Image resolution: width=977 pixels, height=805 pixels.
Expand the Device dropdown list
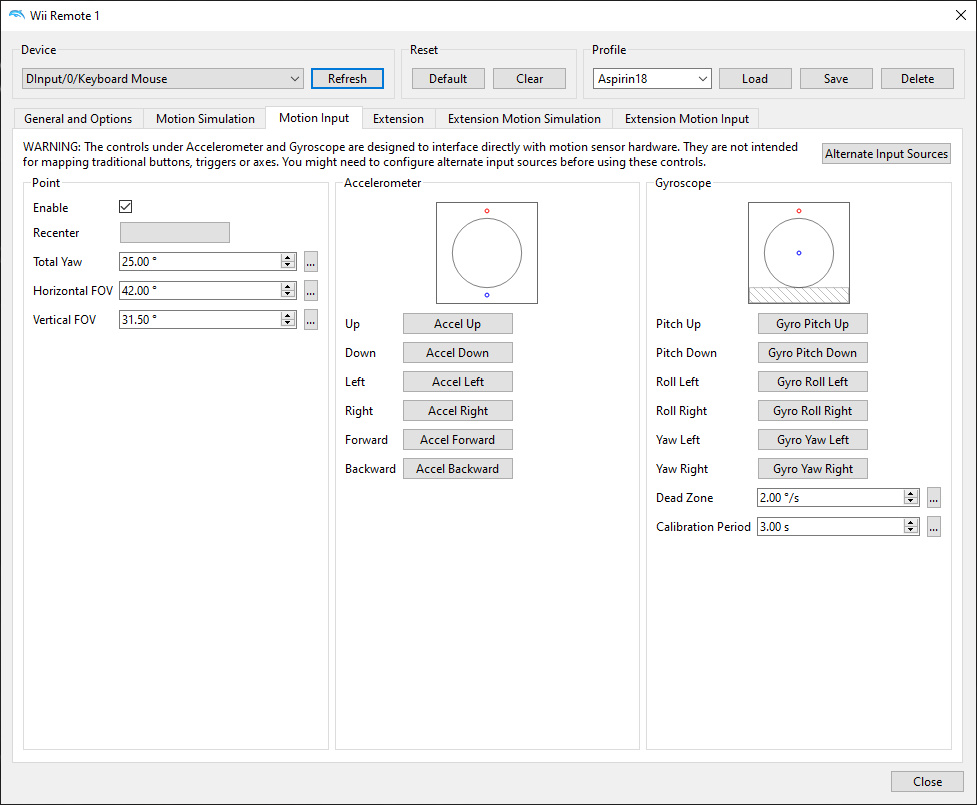(x=295, y=79)
